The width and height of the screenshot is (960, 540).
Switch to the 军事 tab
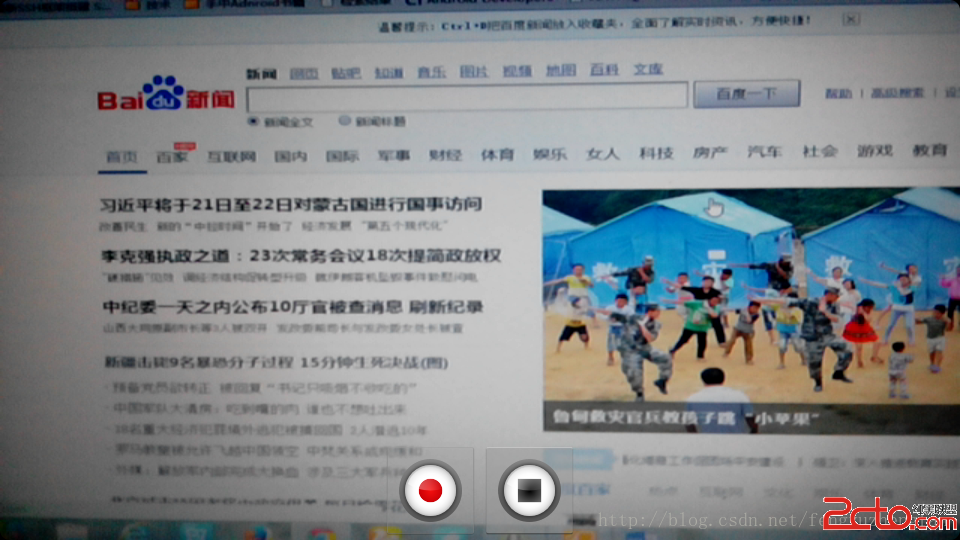coord(394,156)
